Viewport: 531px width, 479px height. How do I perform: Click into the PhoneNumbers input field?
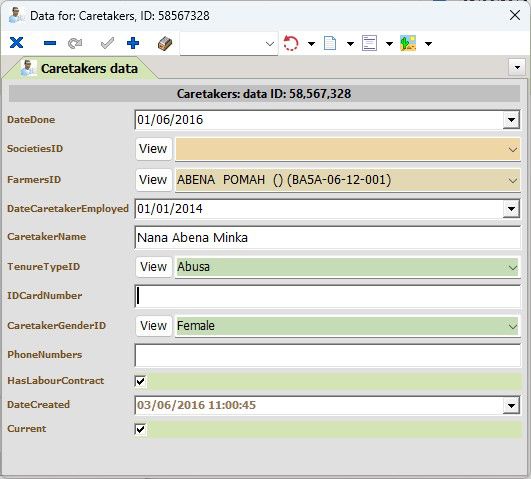(327, 355)
